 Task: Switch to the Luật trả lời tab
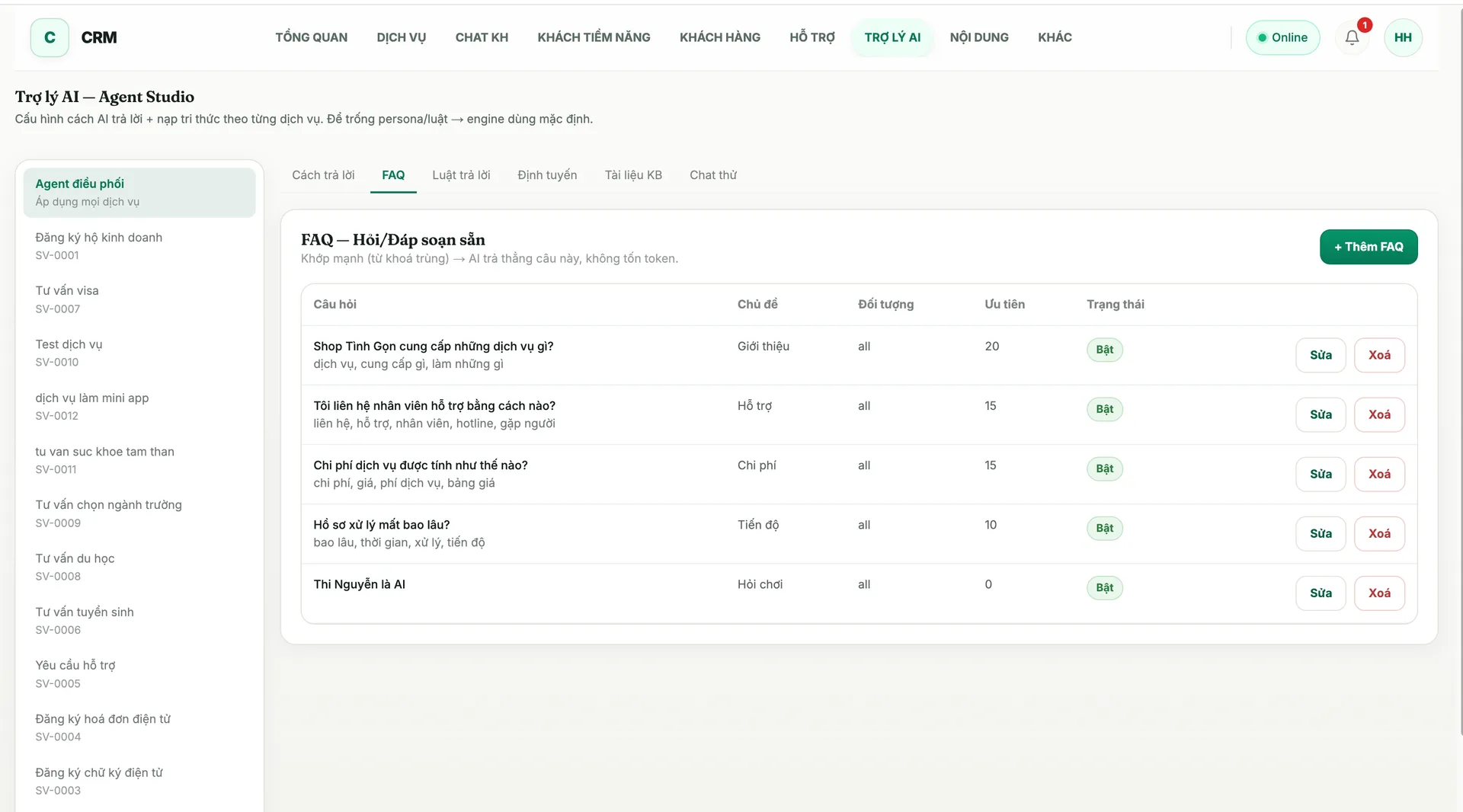[x=461, y=175]
